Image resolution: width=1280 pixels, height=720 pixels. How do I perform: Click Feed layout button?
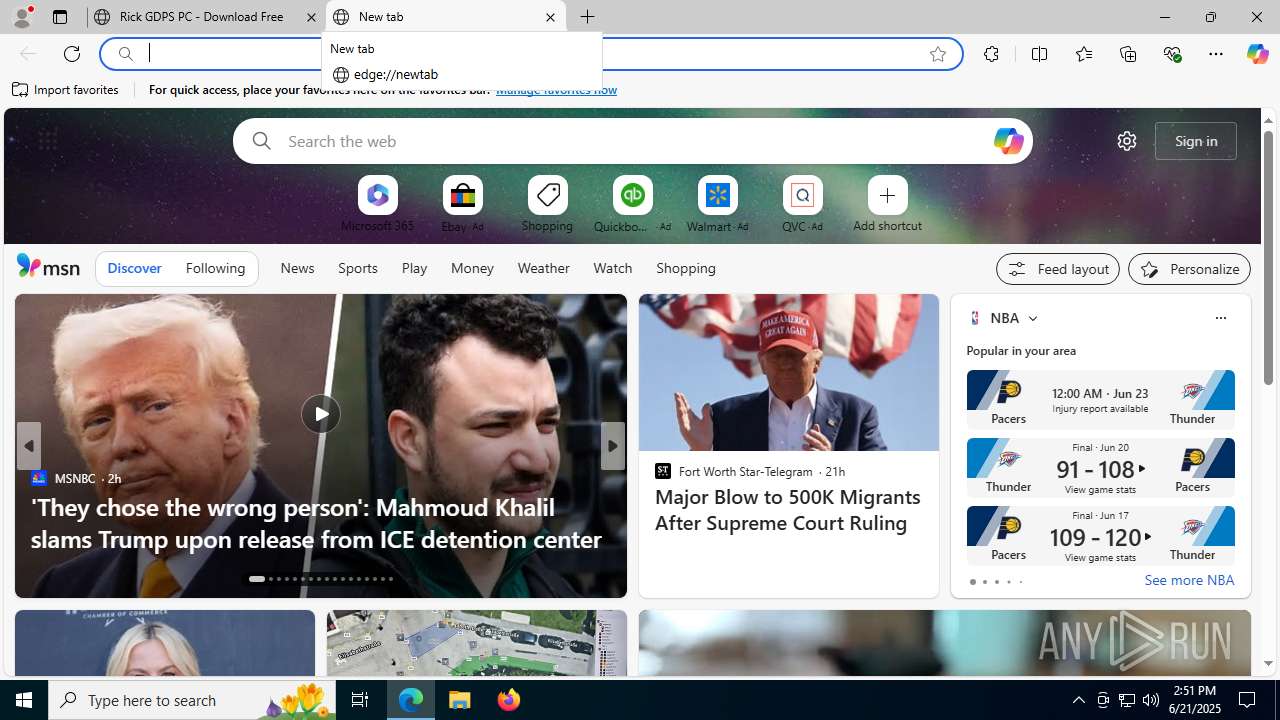pyautogui.click(x=1057, y=269)
